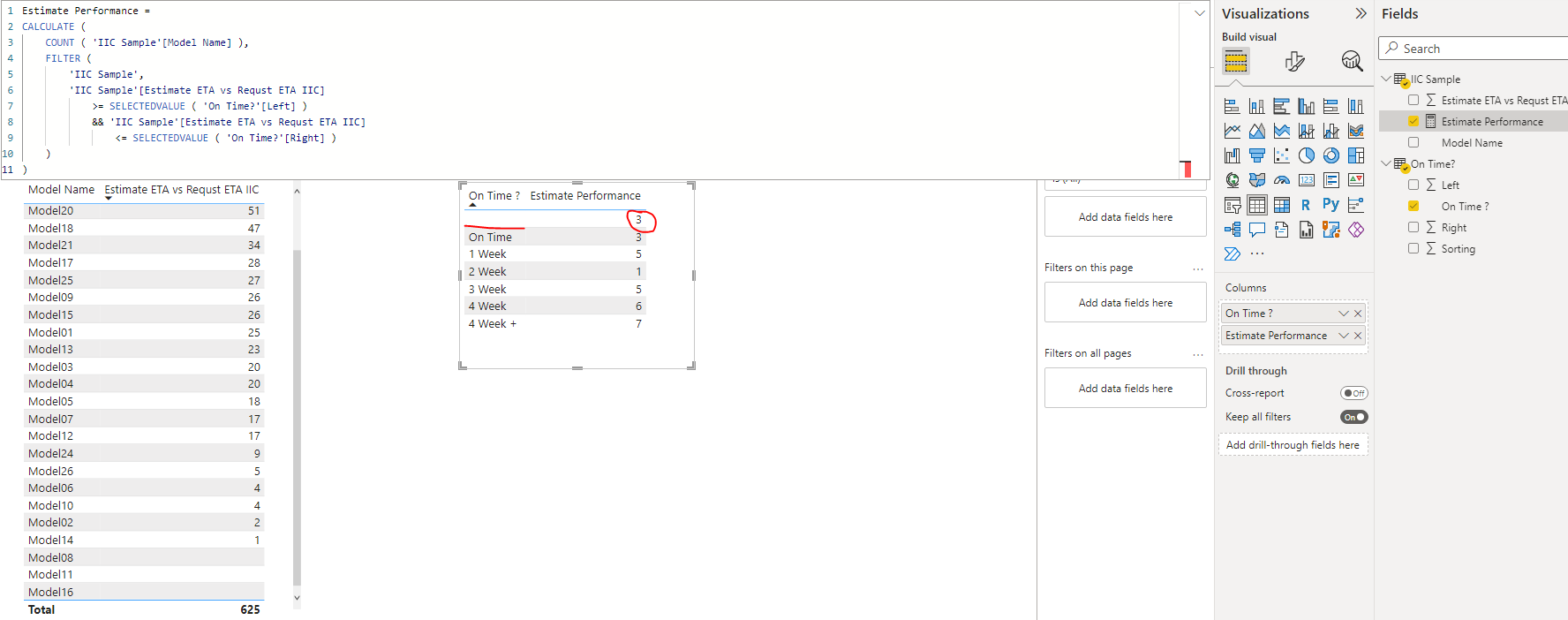Toggle Keep all filters switch
This screenshot has height=620, width=1568.
pyautogui.click(x=1353, y=417)
